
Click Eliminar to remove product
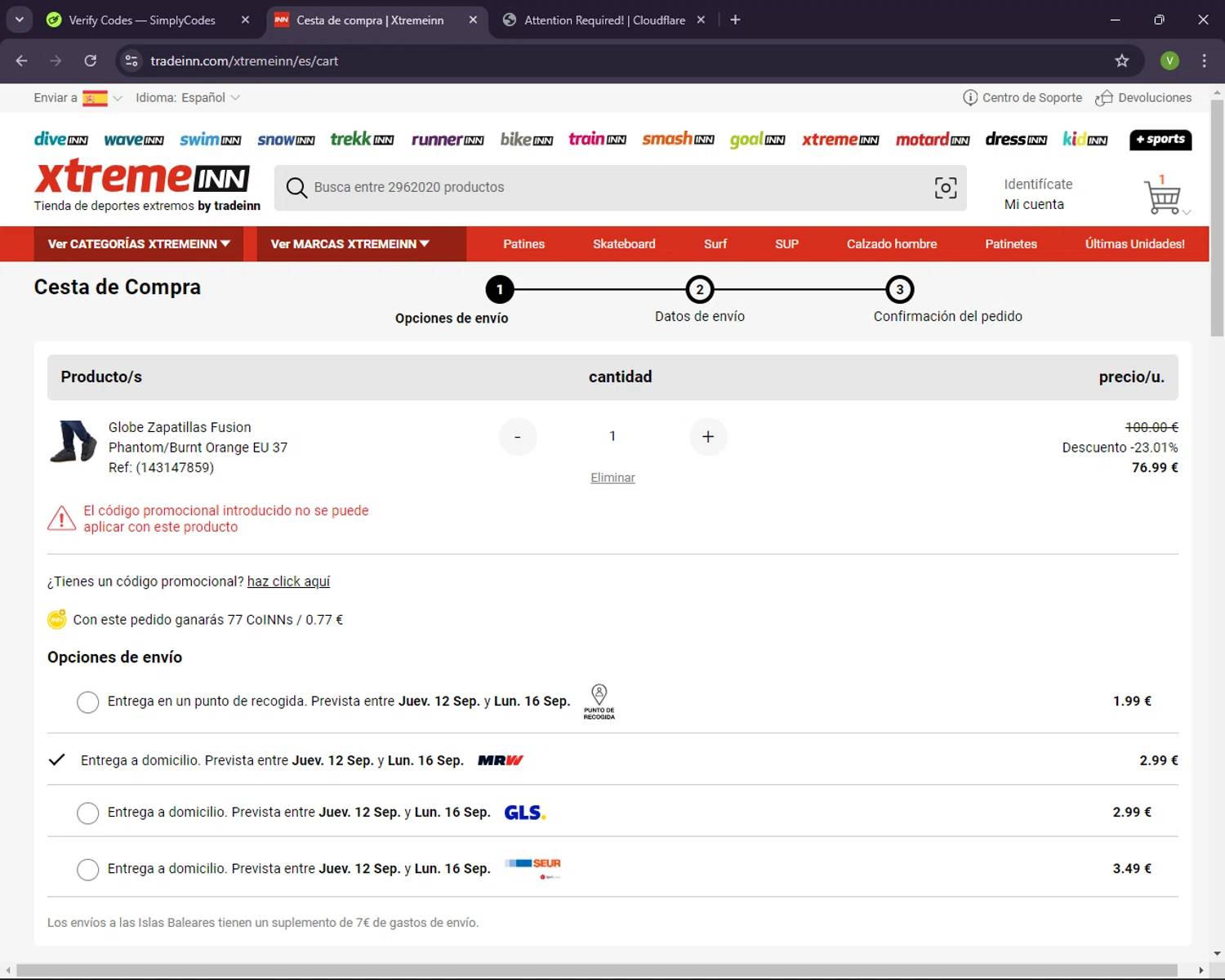point(612,478)
